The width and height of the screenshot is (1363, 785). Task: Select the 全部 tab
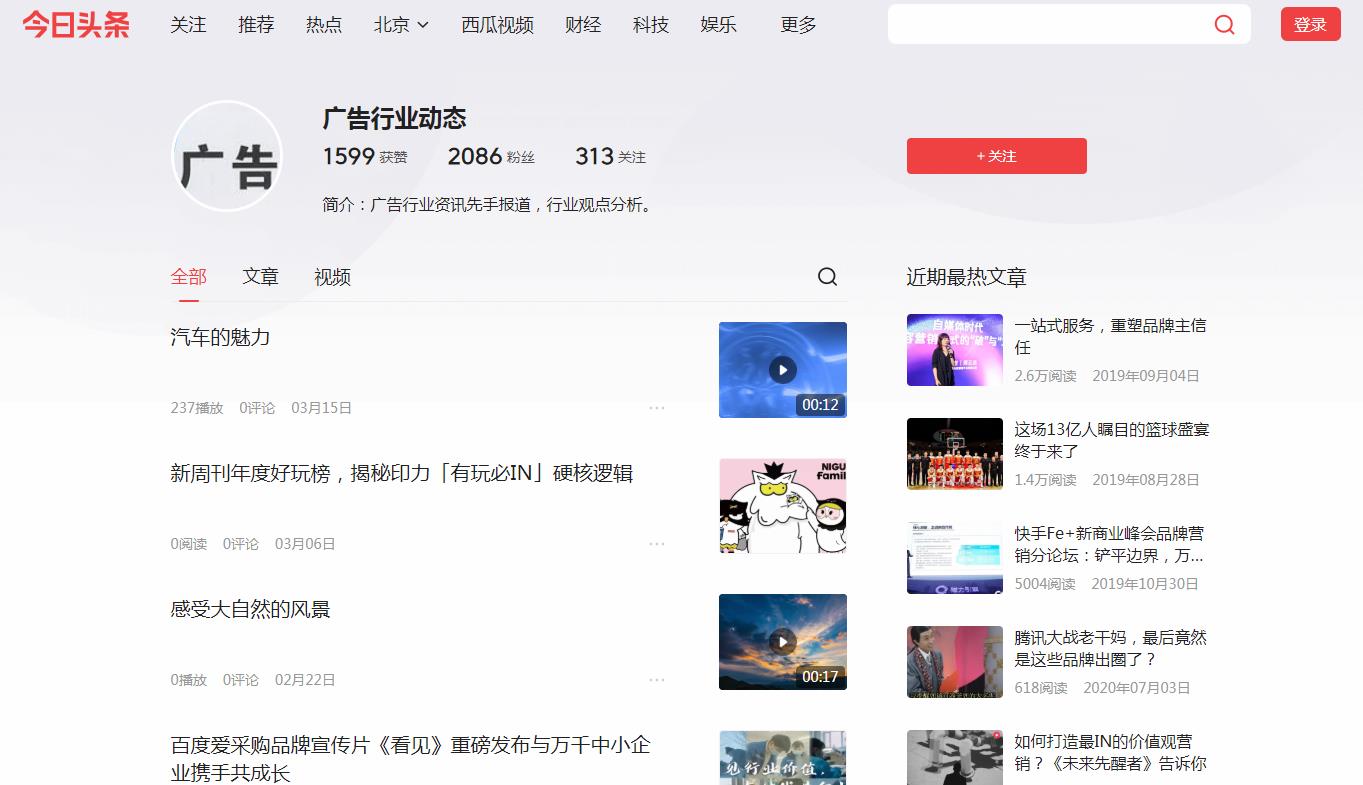pos(189,277)
